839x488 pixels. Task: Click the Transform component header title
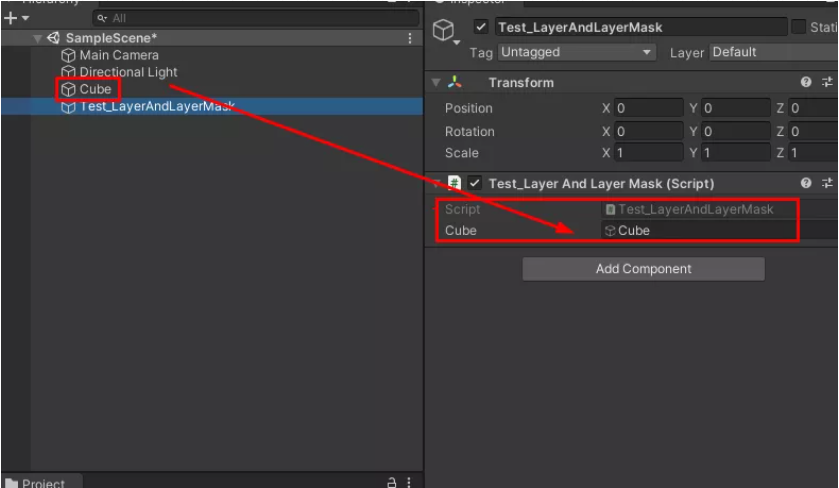(521, 82)
